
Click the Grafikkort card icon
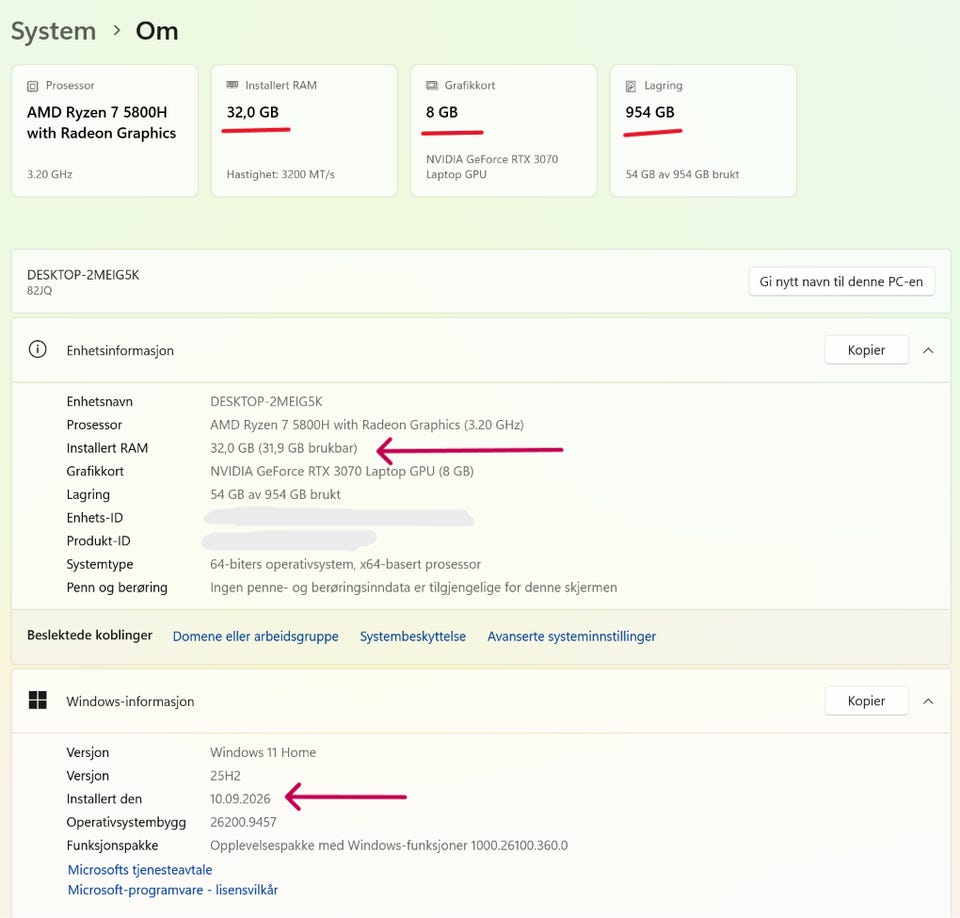click(432, 85)
